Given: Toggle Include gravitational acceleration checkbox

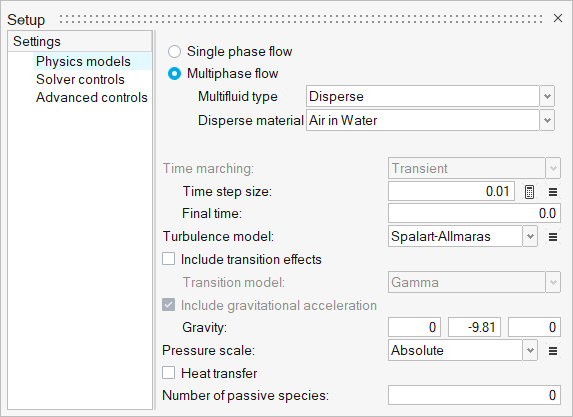Looking at the screenshot, I should 168,305.
